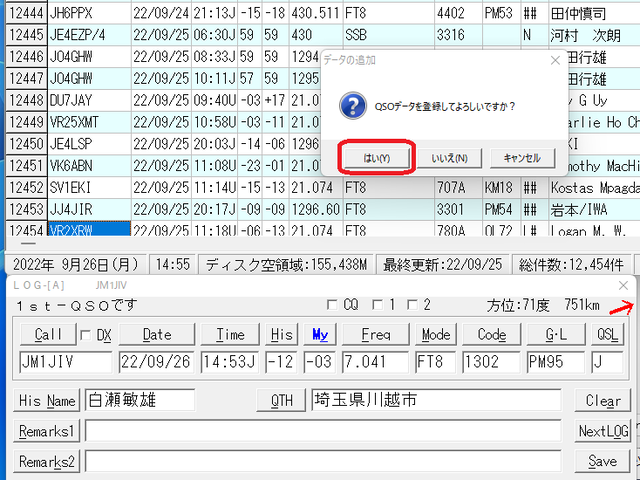640x480 pixels.
Task: Select callsign JJ4JIR in the log
Action: click(90, 209)
